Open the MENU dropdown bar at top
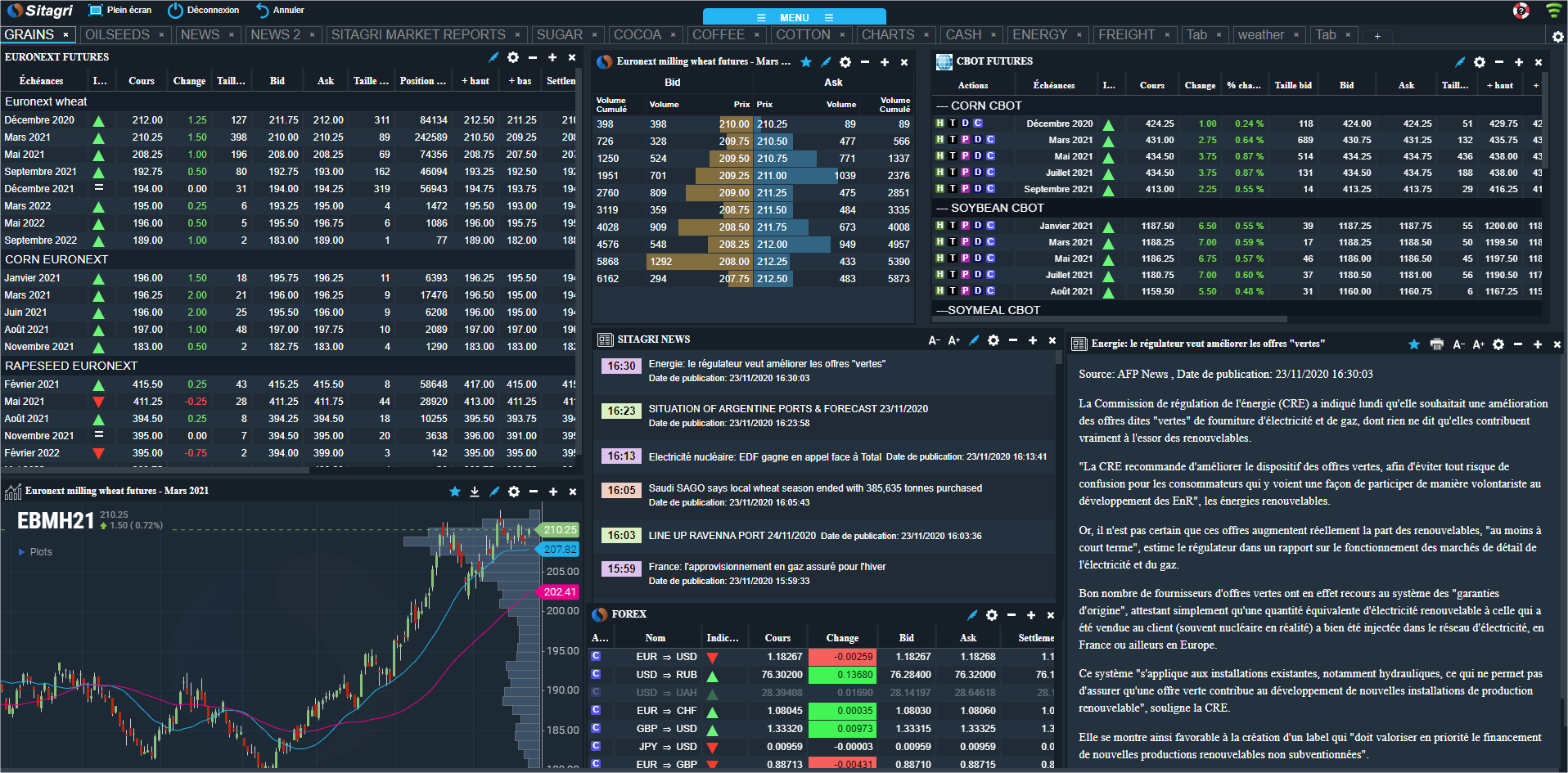Image resolution: width=1568 pixels, height=773 pixels. tap(794, 17)
